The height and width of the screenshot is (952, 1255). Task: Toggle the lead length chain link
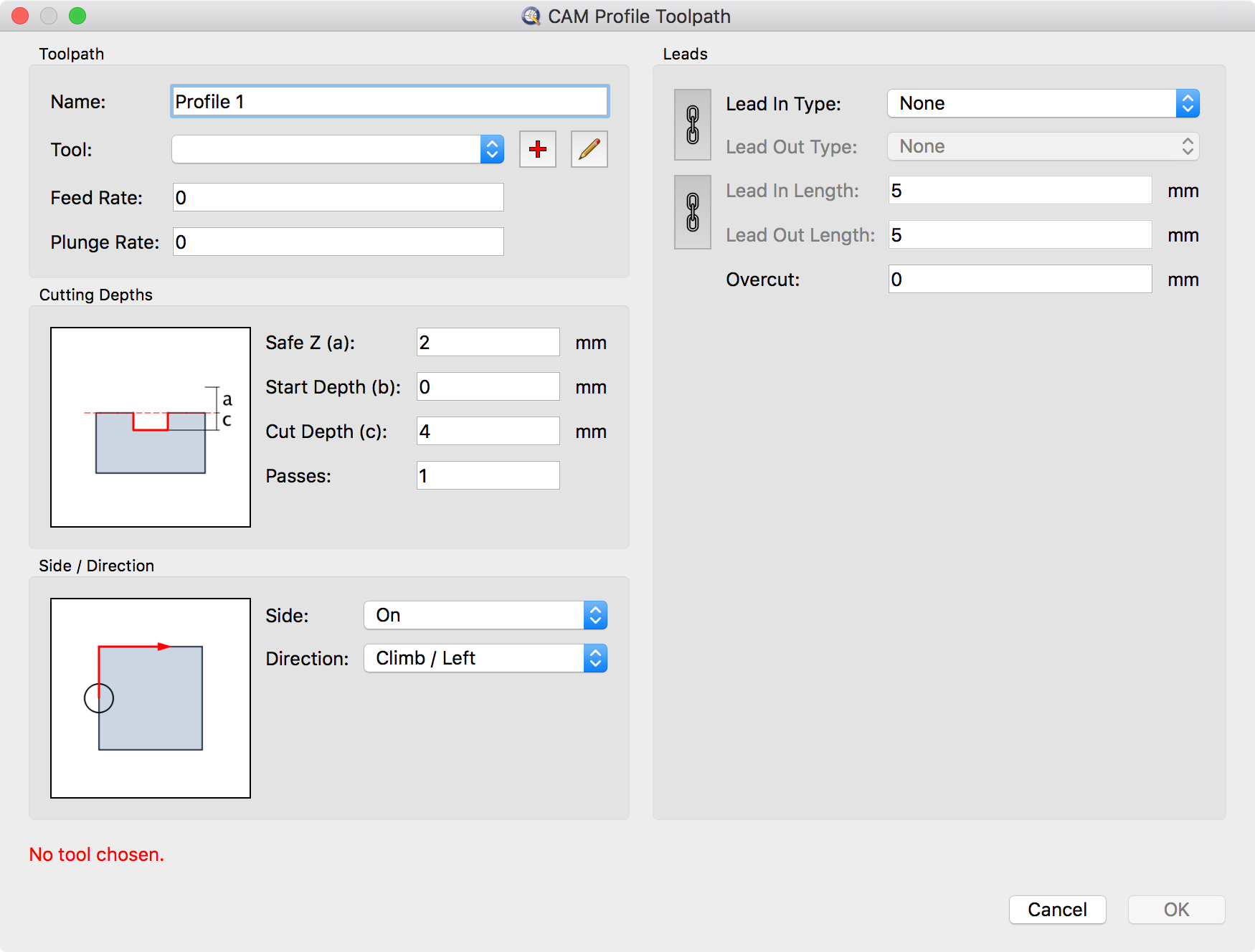692,212
